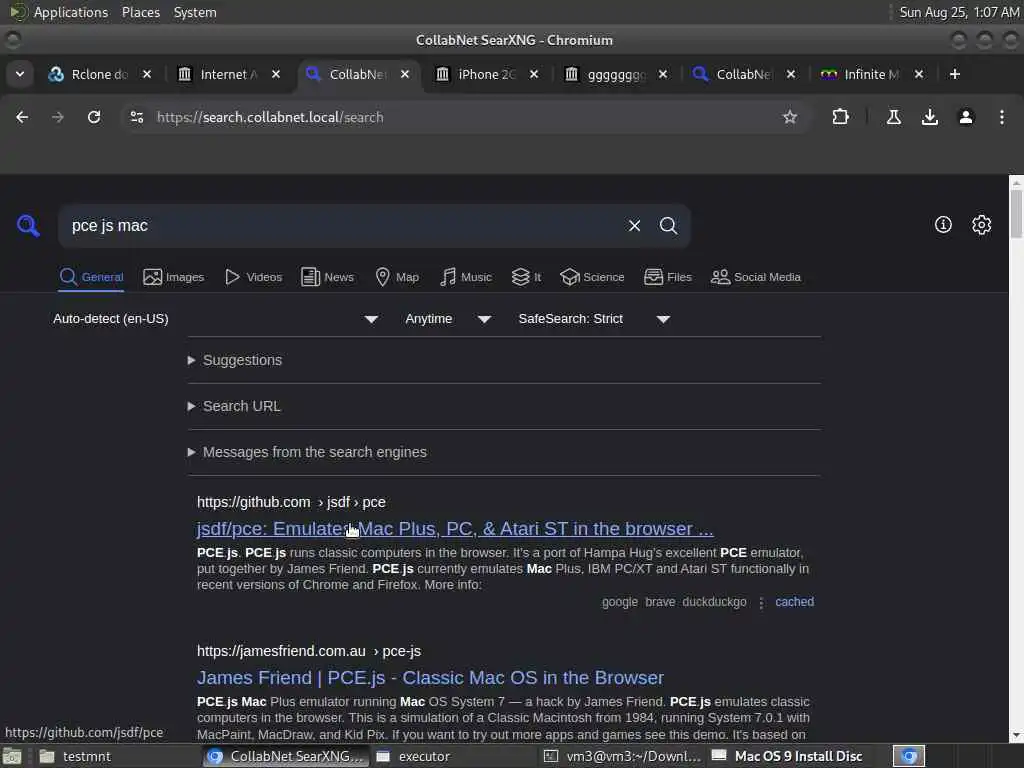This screenshot has height=768, width=1024.
Task: Switch to vm3@vm3 terminal taskbar window
Action: pos(622,756)
